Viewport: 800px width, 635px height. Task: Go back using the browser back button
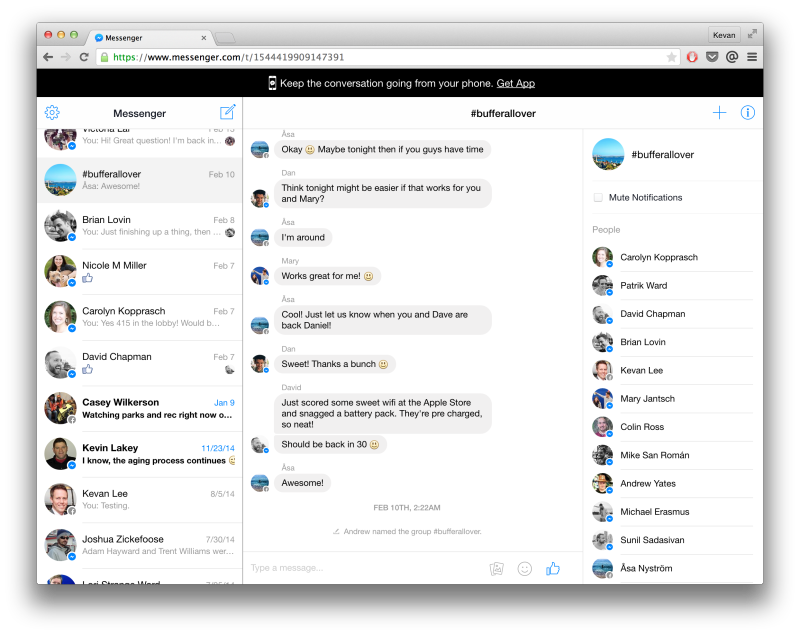click(47, 57)
